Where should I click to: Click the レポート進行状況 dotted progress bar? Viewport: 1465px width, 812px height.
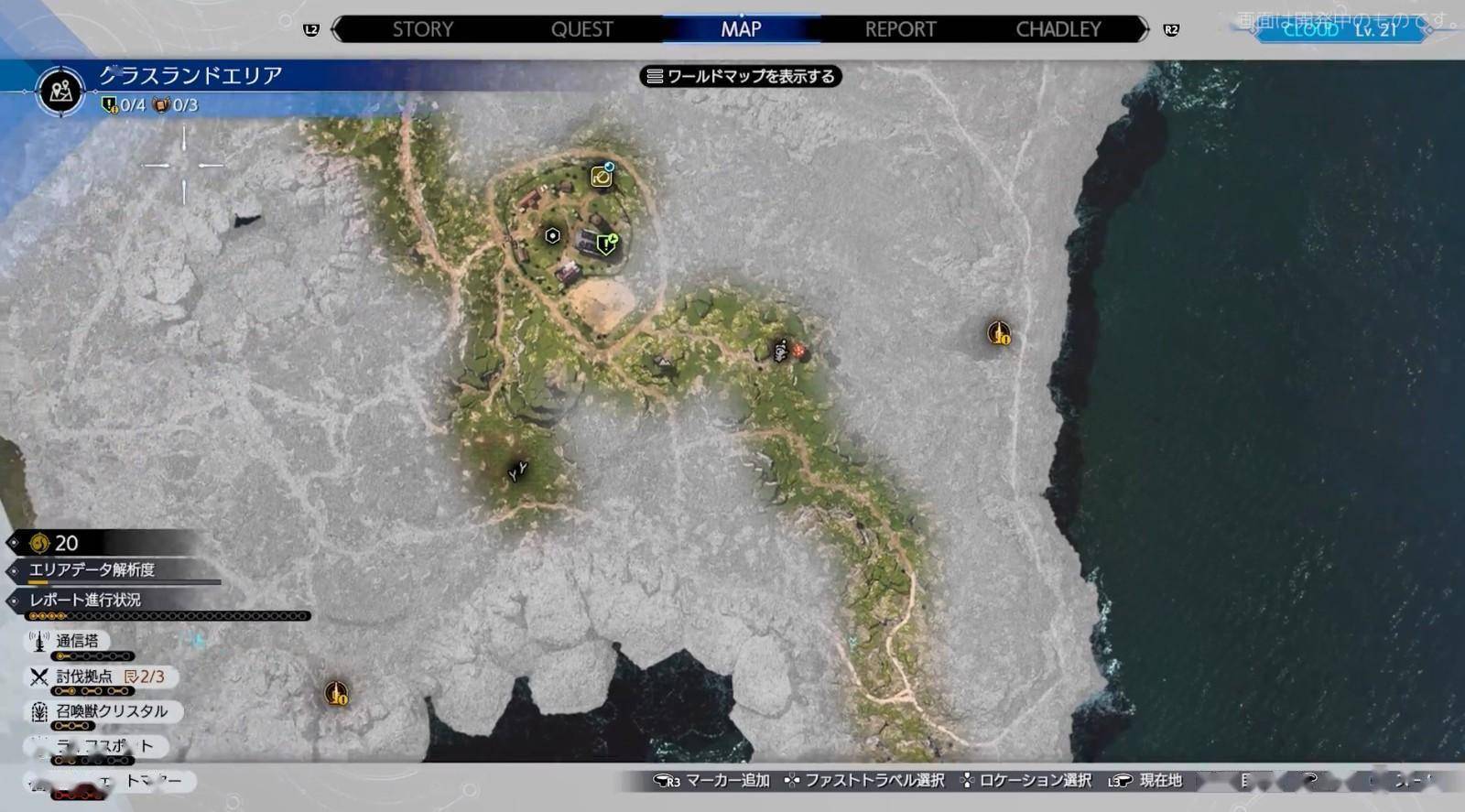point(168,616)
